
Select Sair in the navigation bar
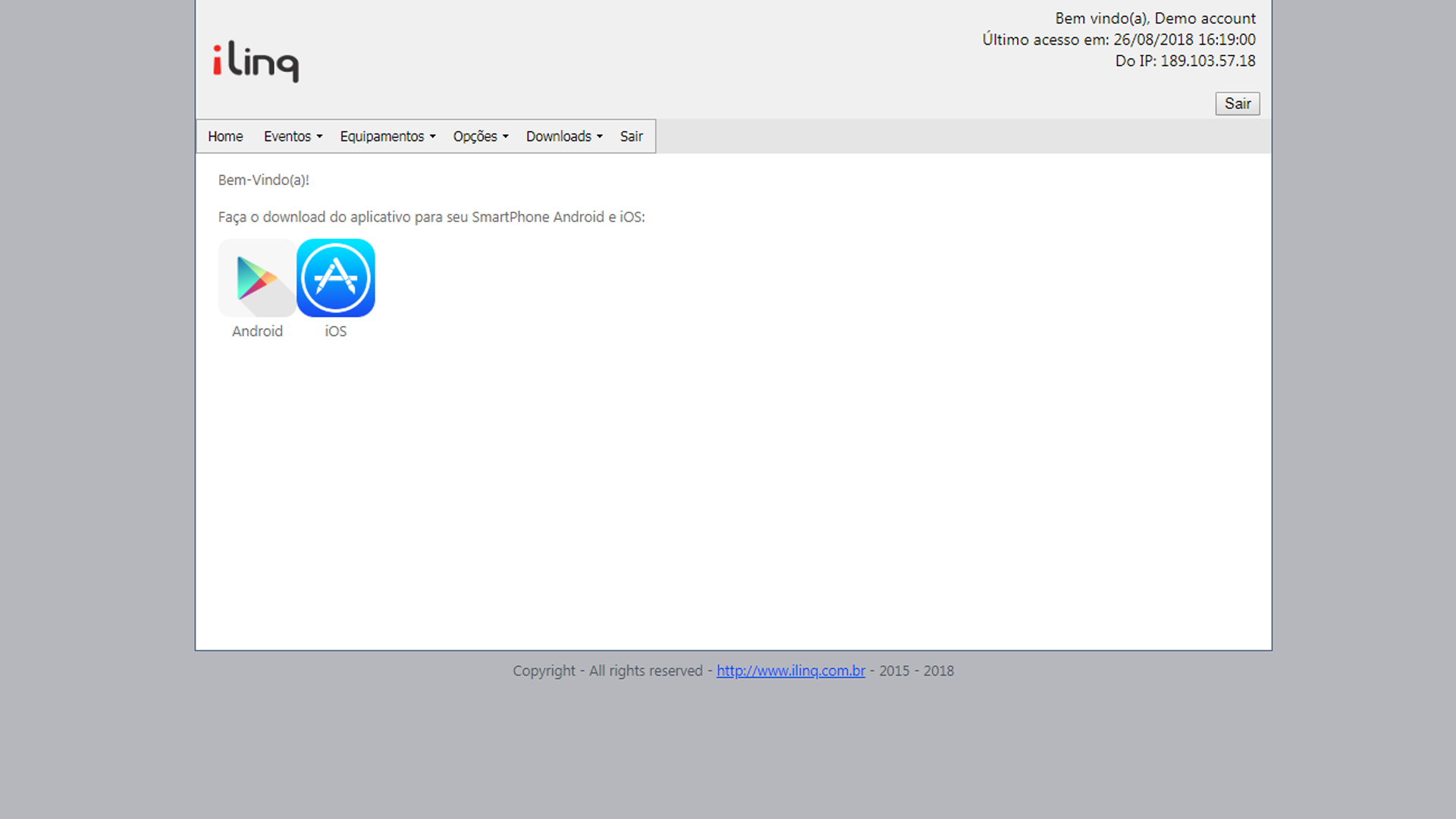coord(631,136)
